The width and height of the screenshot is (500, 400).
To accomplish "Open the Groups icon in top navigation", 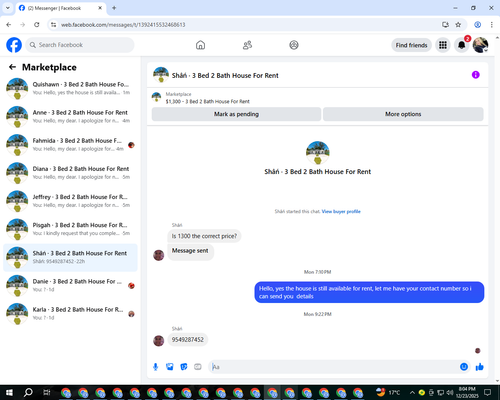I will point(294,45).
